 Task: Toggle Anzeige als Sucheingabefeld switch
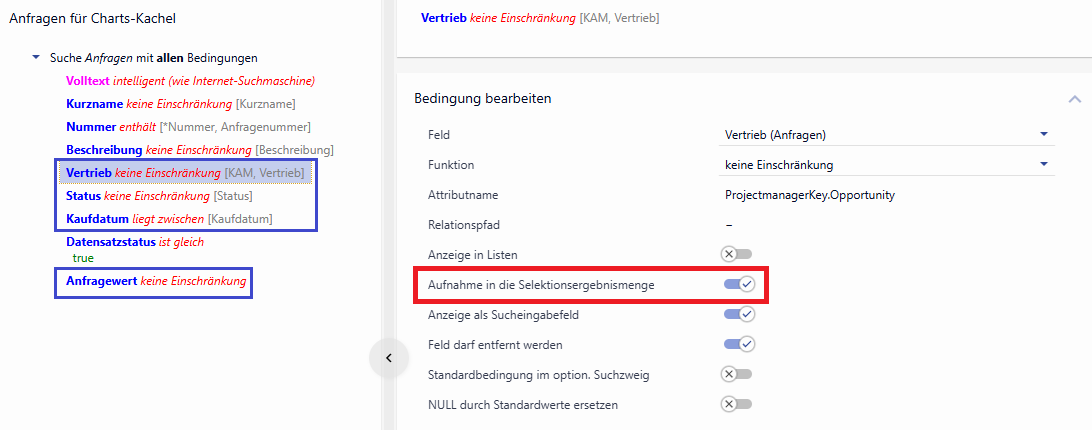coord(739,314)
